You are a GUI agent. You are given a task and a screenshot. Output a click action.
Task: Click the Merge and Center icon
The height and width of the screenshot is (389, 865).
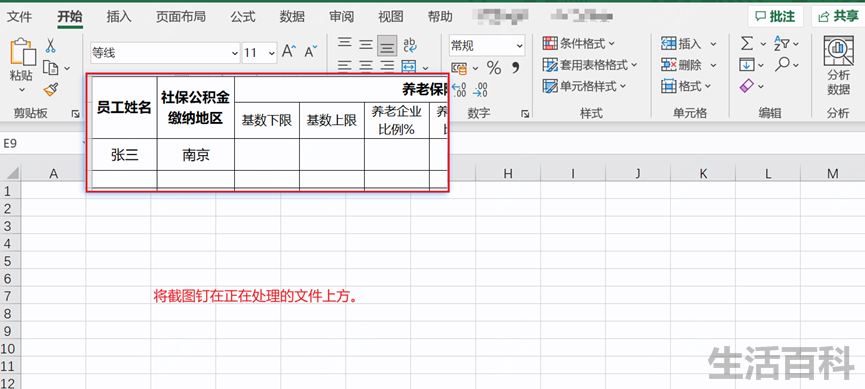(409, 67)
